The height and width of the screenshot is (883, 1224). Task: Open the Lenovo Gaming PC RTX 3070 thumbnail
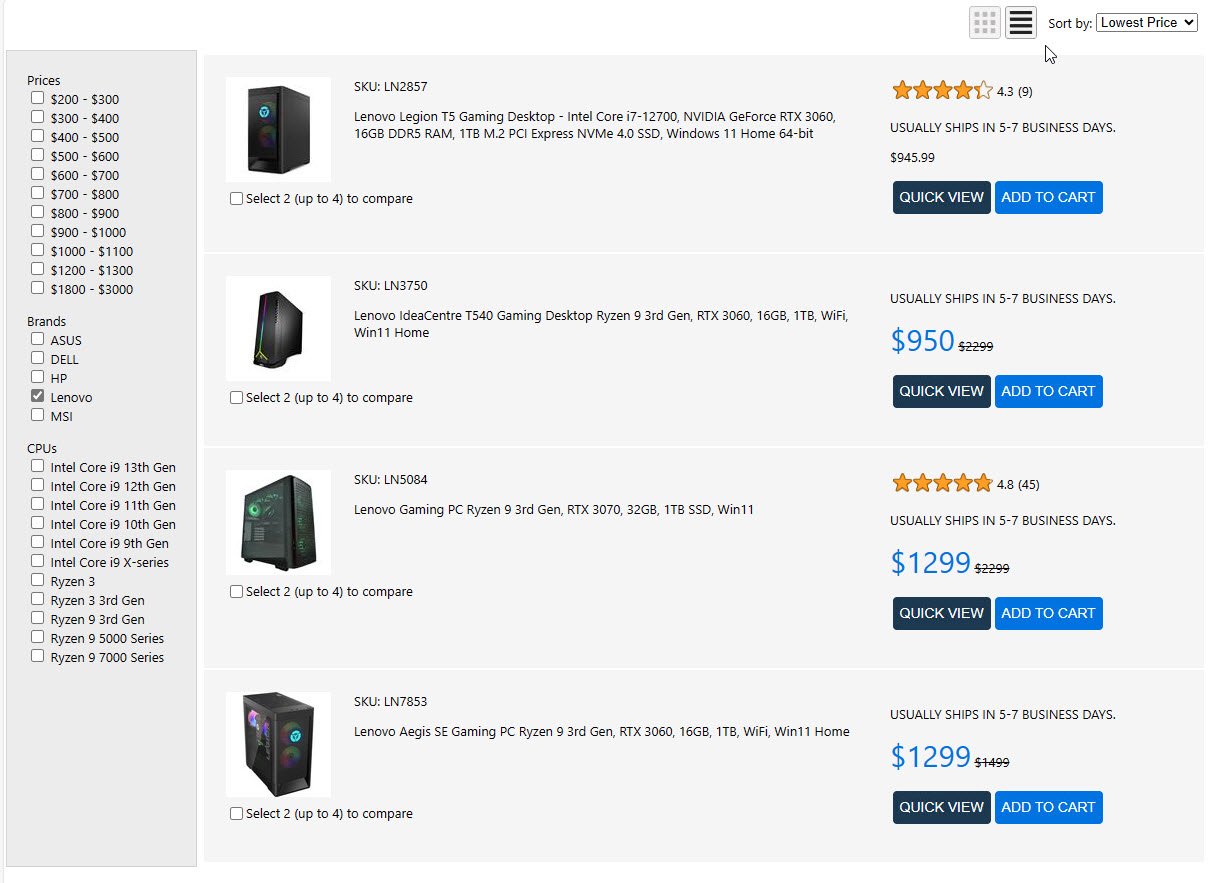point(278,522)
